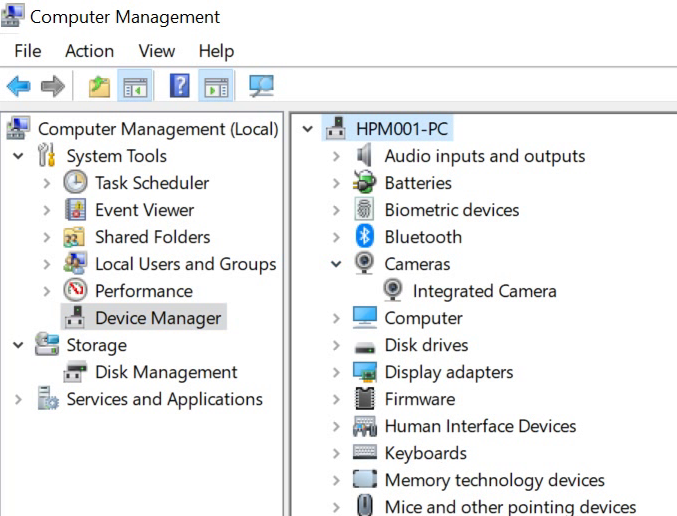677x516 pixels.
Task: Click the Performance gauge icon
Action: point(76,290)
